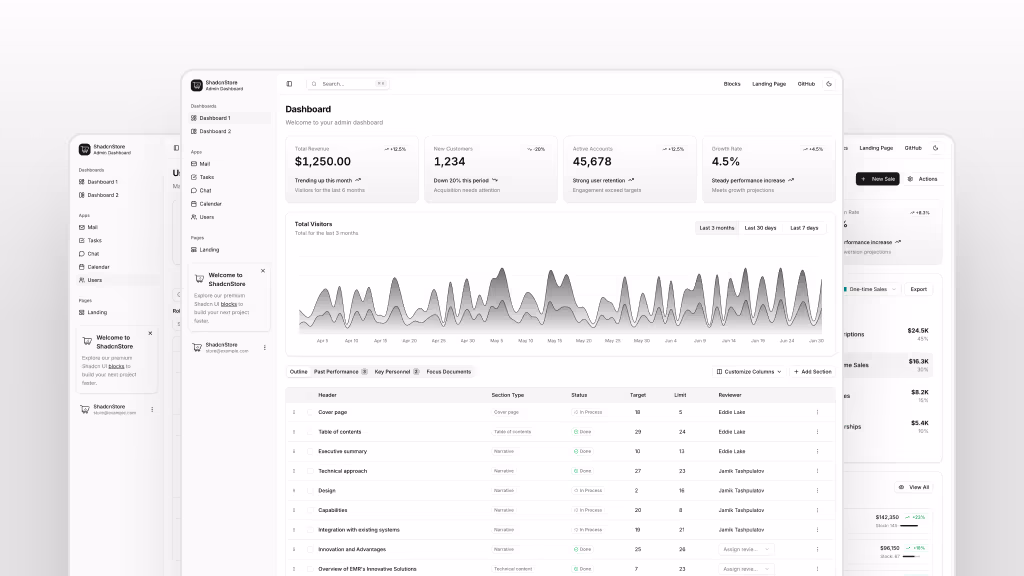Click the sidebar toggle icon in left window
This screenshot has width=1024, height=576.
tap(176, 148)
